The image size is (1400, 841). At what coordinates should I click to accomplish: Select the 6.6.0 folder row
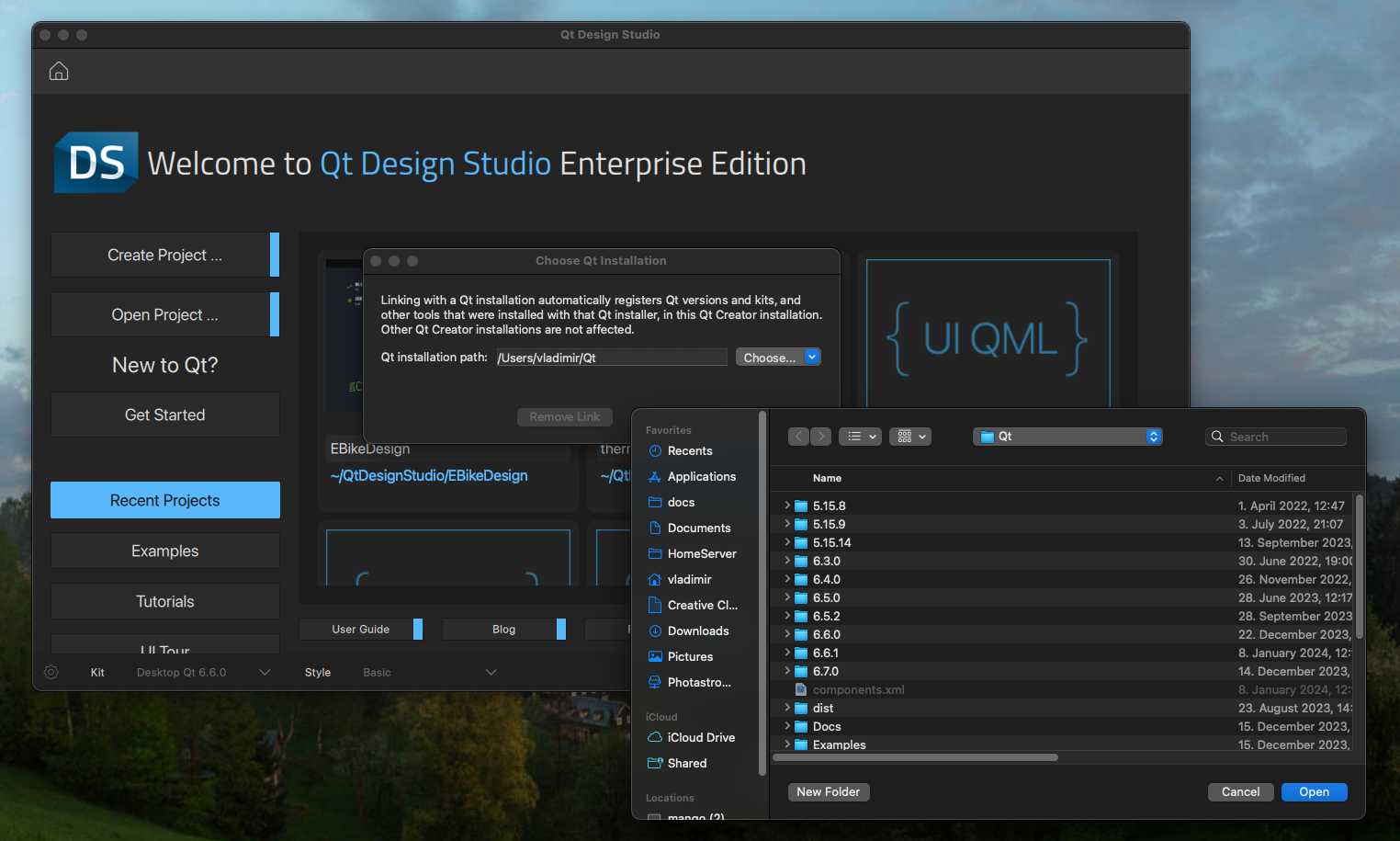(x=1063, y=634)
